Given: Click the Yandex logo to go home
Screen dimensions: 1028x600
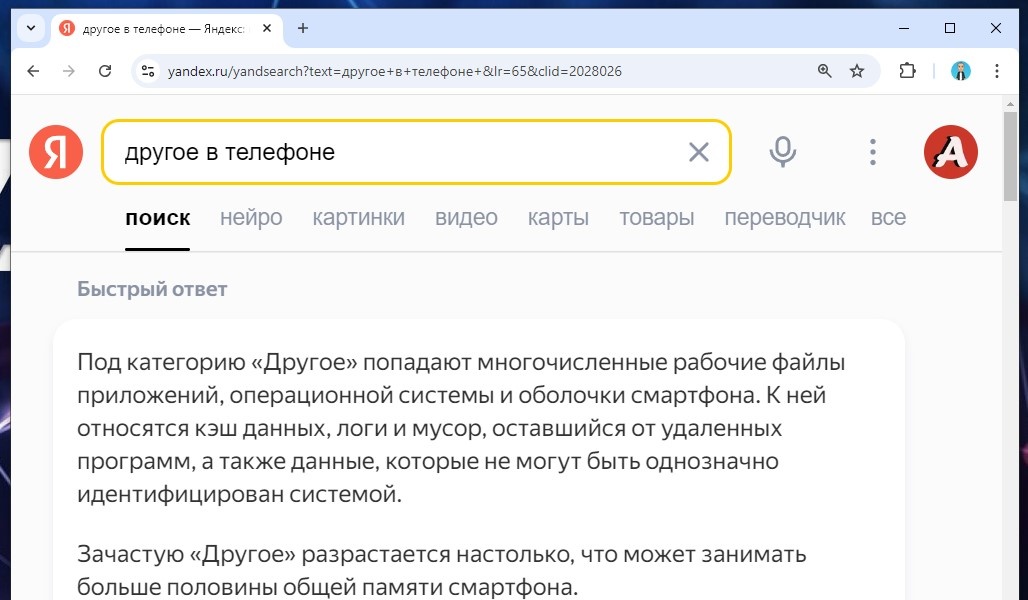Looking at the screenshot, I should coord(55,151).
